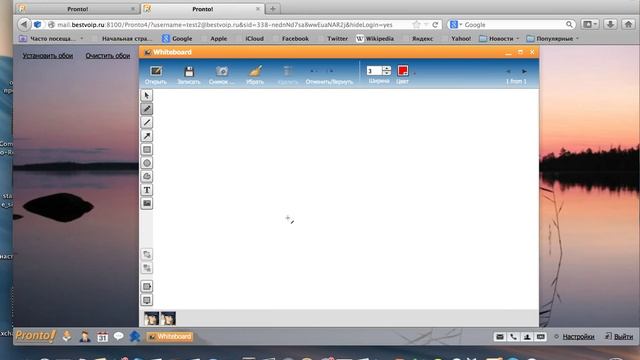Click the Выйти logout link
640x360 pixels.
click(623, 337)
